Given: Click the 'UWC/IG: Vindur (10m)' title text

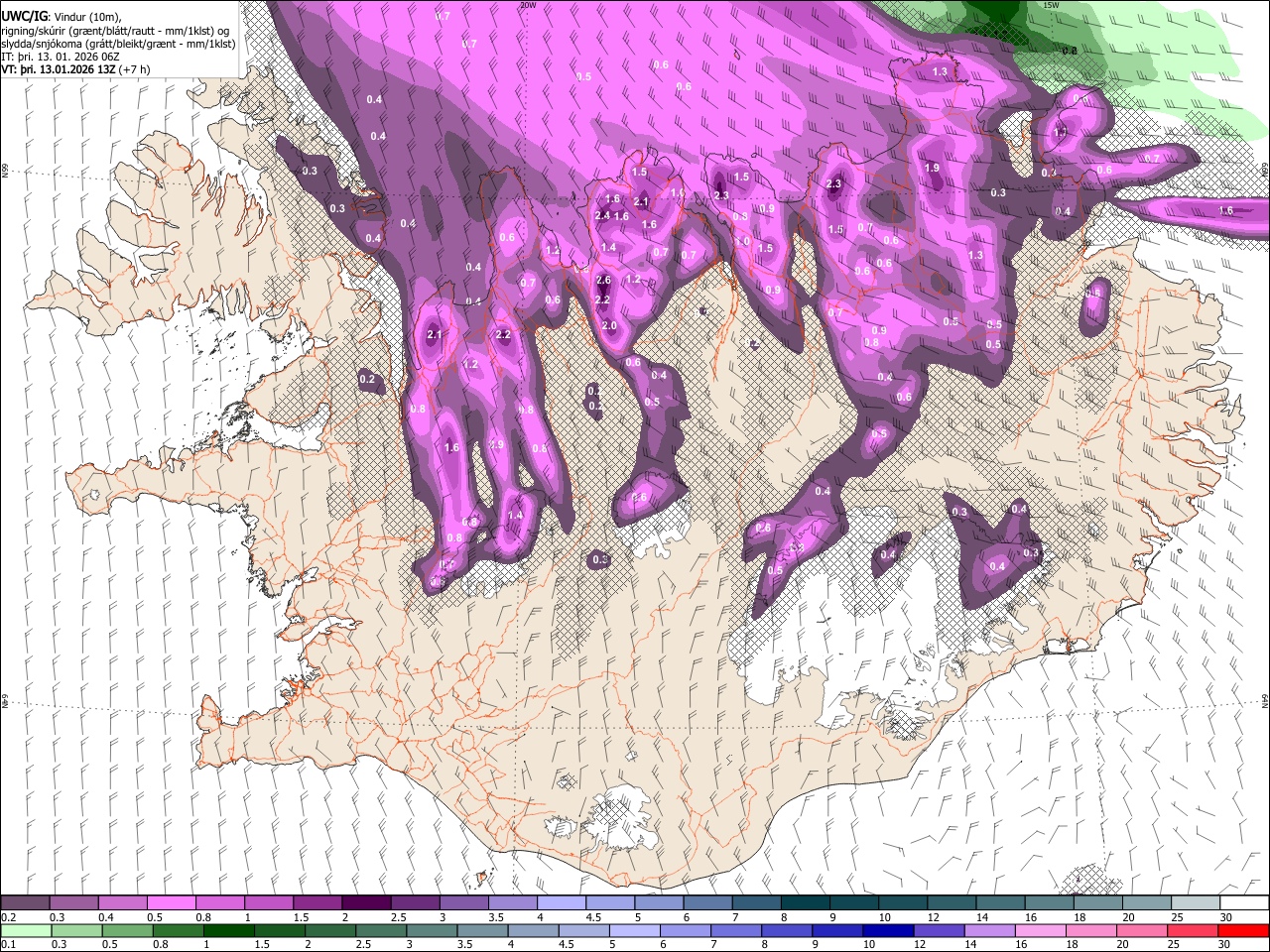Looking at the screenshot, I should 61,17.
